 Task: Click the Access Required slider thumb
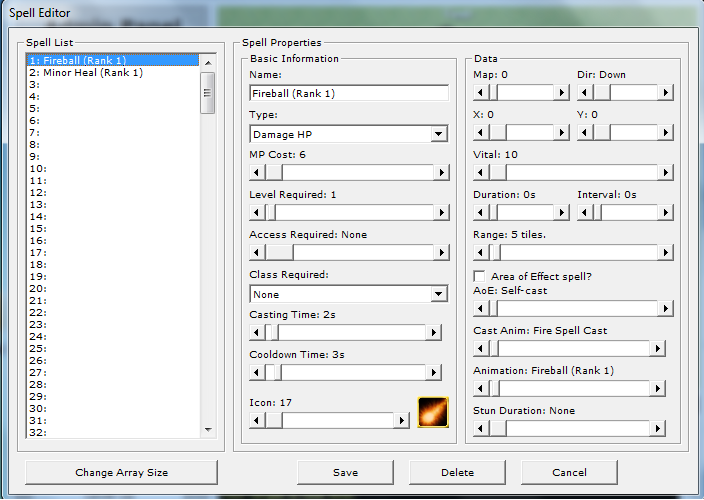(x=279, y=252)
